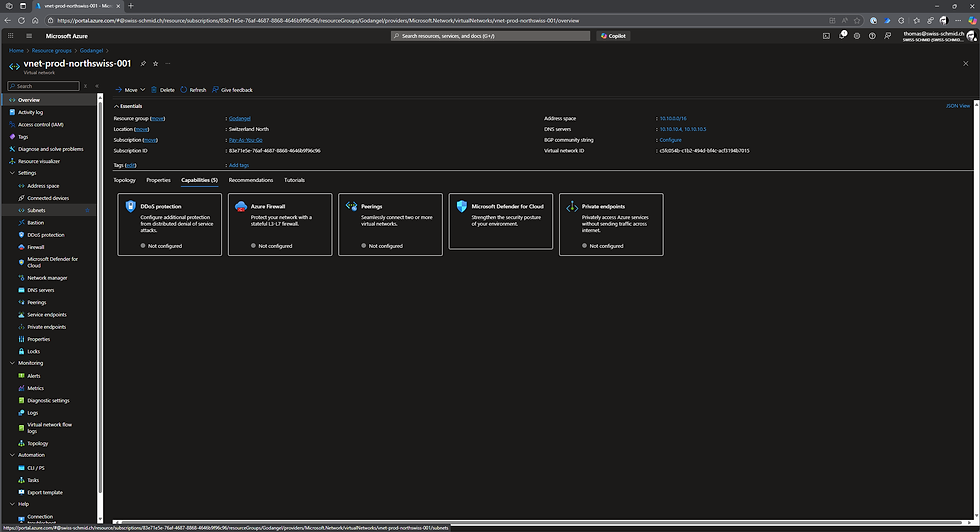The width and height of the screenshot is (980, 532).
Task: Open the Cloud Shell icon in top bar
Action: 826,36
